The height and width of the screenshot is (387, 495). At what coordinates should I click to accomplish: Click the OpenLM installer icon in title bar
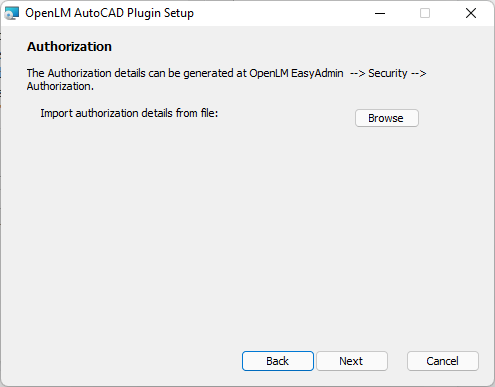(12, 13)
